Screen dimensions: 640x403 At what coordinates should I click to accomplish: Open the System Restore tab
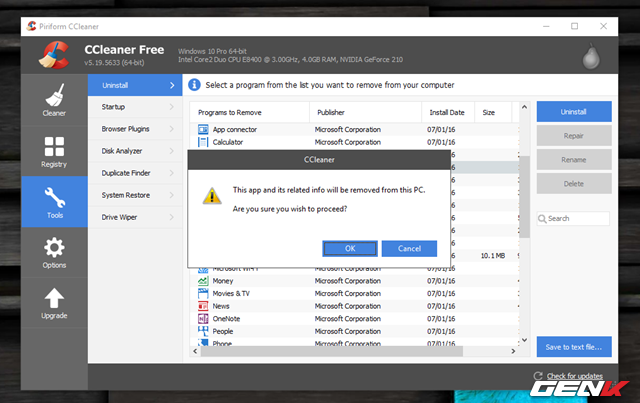[136, 195]
